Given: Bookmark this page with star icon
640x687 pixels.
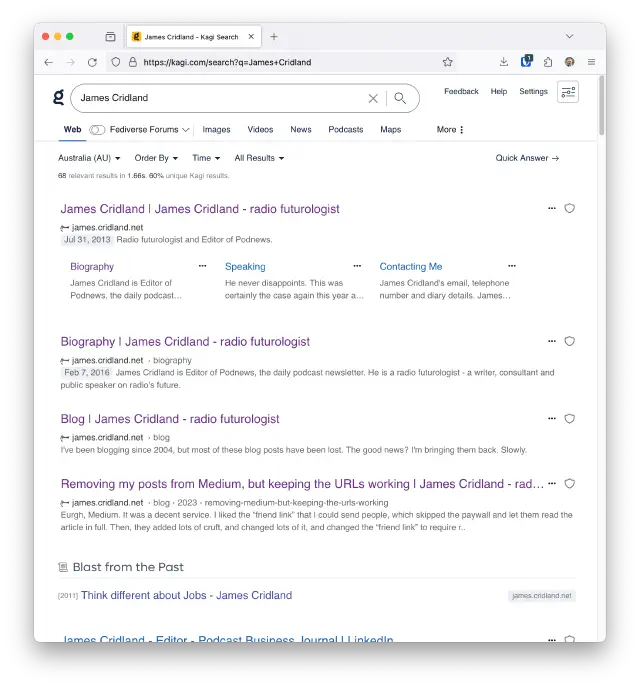Looking at the screenshot, I should [x=448, y=62].
